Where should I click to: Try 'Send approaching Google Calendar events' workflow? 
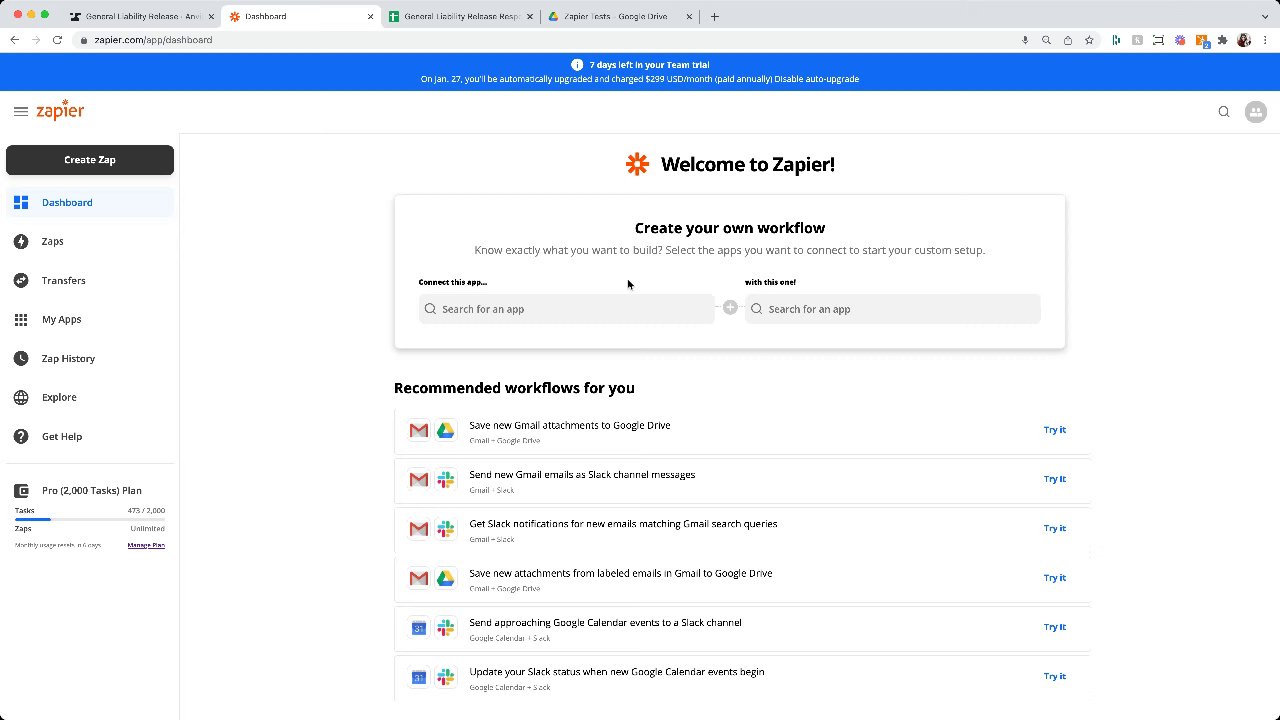coord(1055,627)
